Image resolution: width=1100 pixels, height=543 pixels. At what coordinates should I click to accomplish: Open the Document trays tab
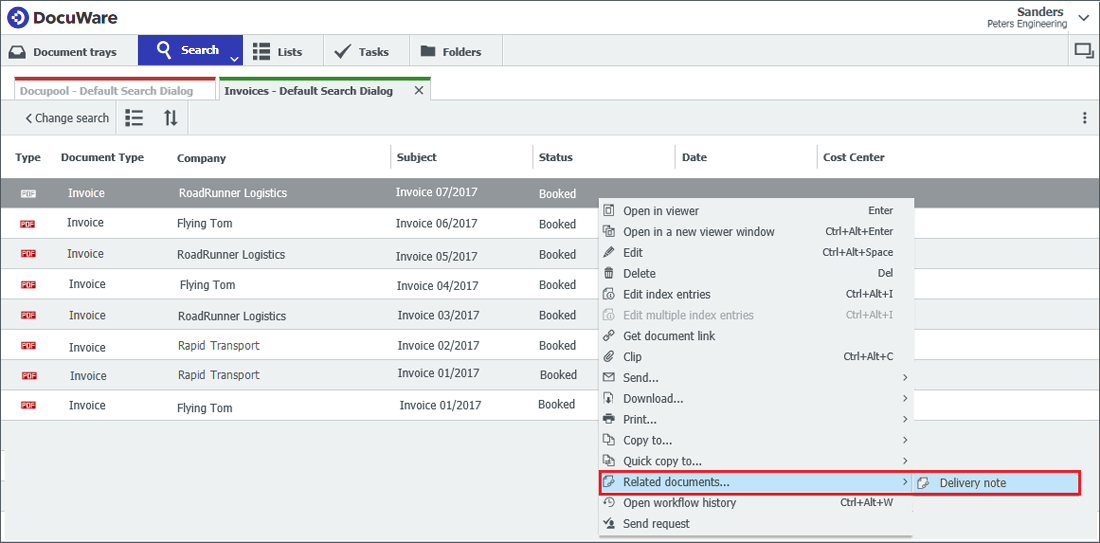[x=64, y=51]
